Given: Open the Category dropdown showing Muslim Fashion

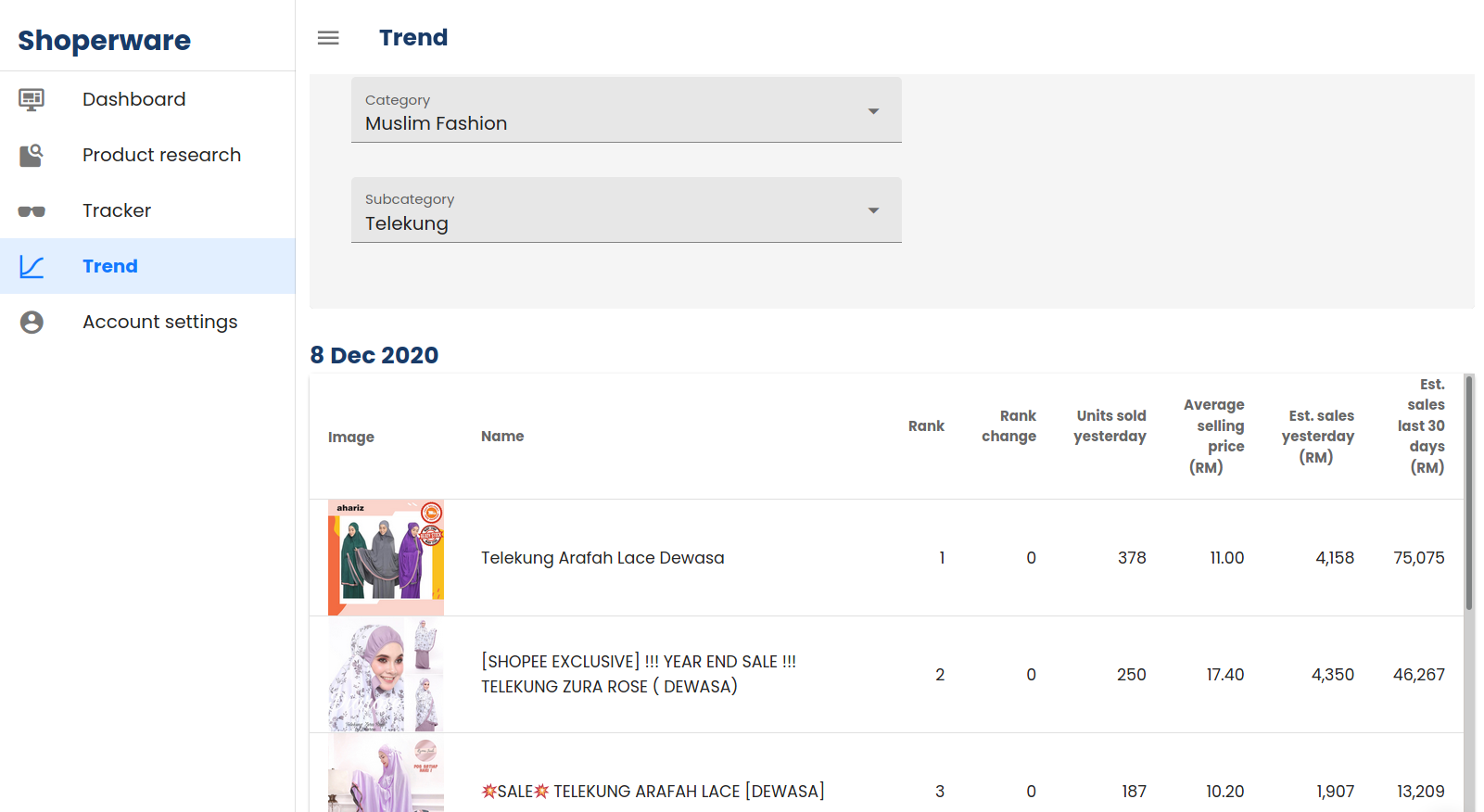Looking at the screenshot, I should pyautogui.click(x=627, y=110).
